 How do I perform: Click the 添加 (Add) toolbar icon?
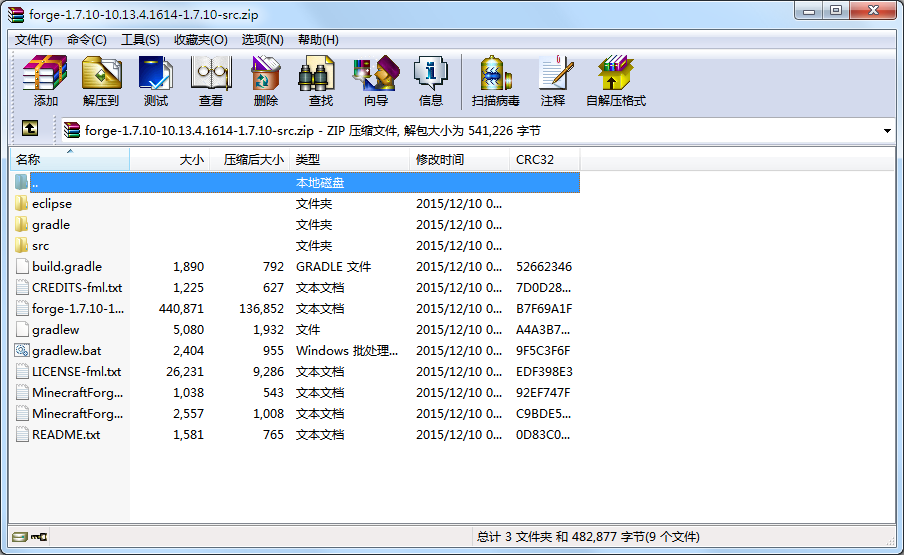(45, 73)
